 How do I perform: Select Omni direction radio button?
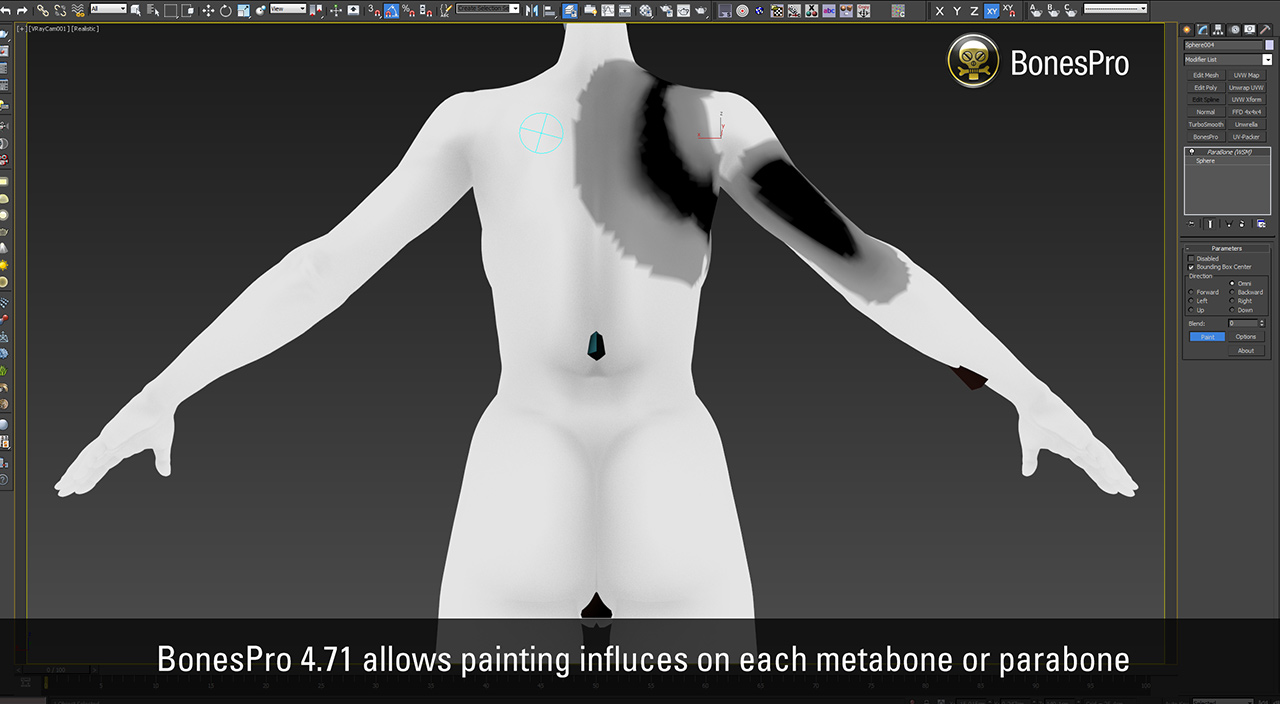[x=1232, y=284]
